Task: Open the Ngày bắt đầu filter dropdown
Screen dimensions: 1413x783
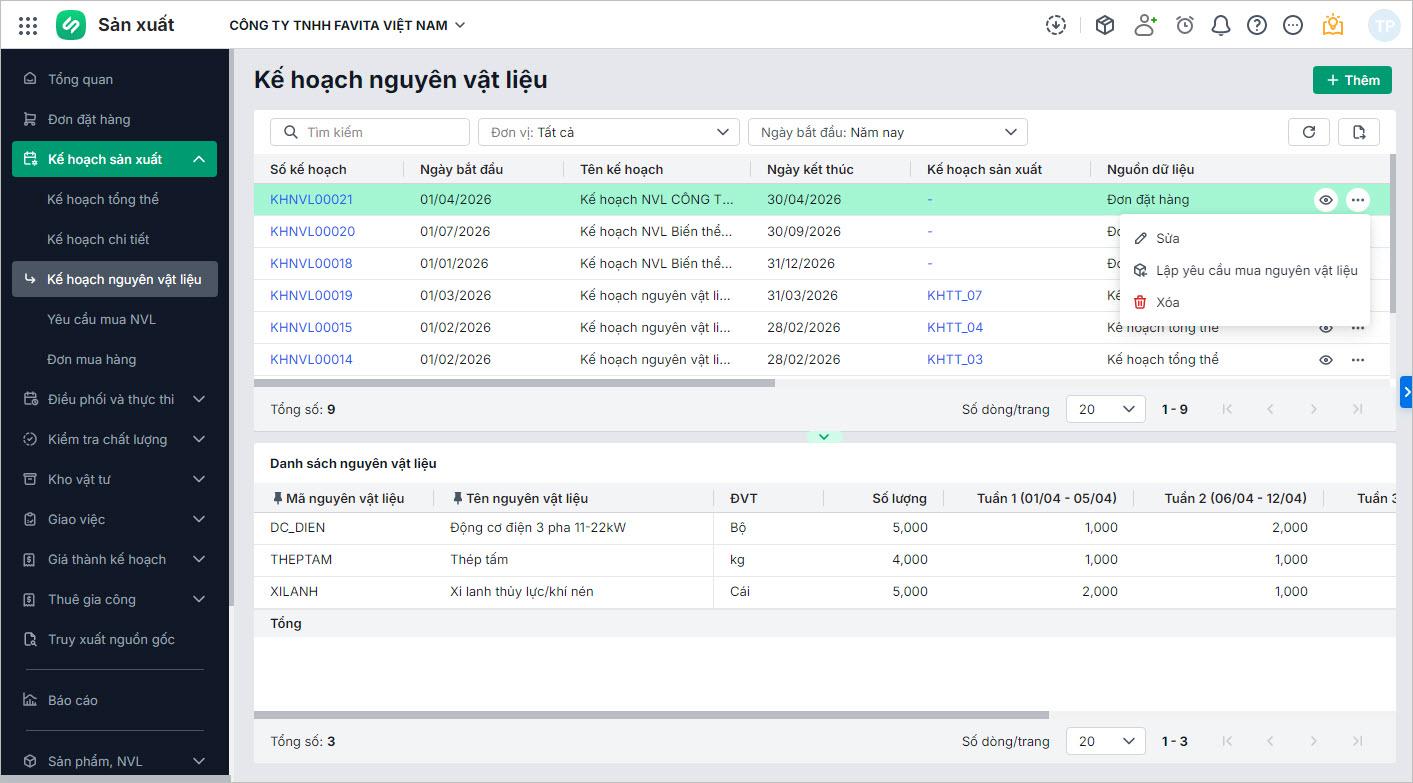Action: click(x=887, y=132)
